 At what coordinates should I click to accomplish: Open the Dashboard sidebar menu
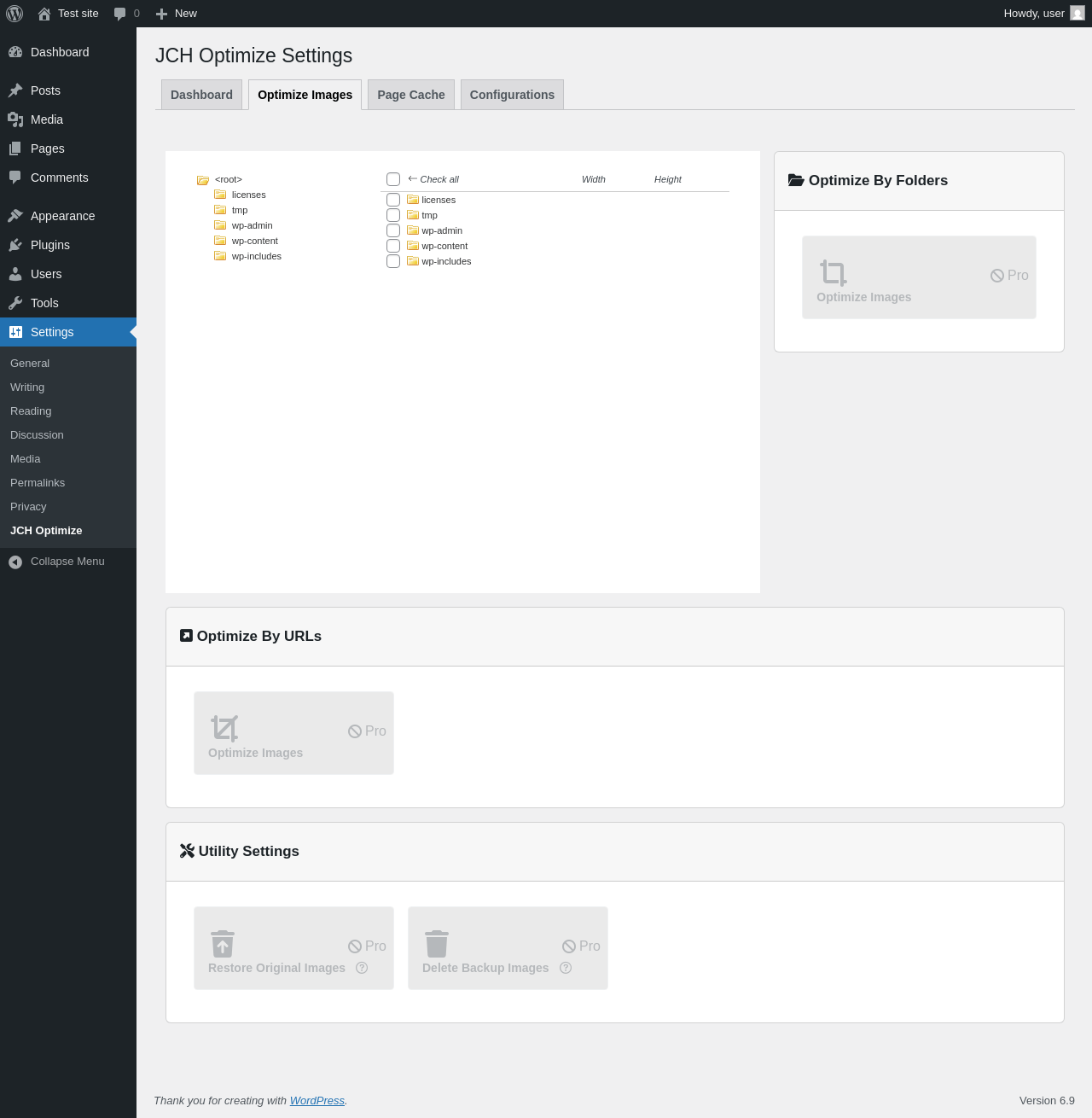68,52
